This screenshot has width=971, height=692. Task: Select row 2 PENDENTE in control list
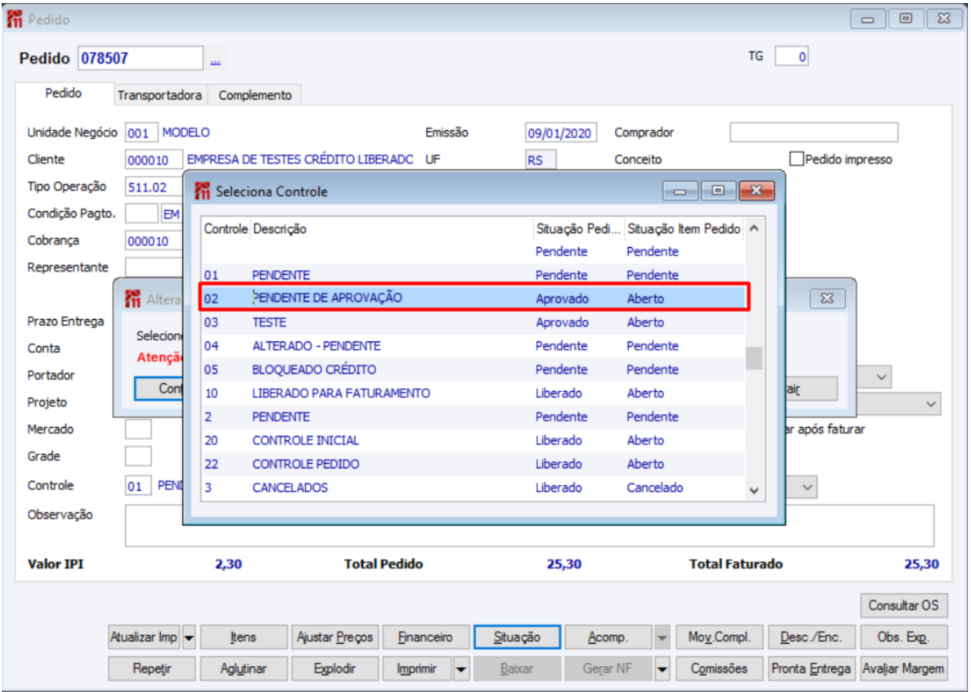click(474, 416)
